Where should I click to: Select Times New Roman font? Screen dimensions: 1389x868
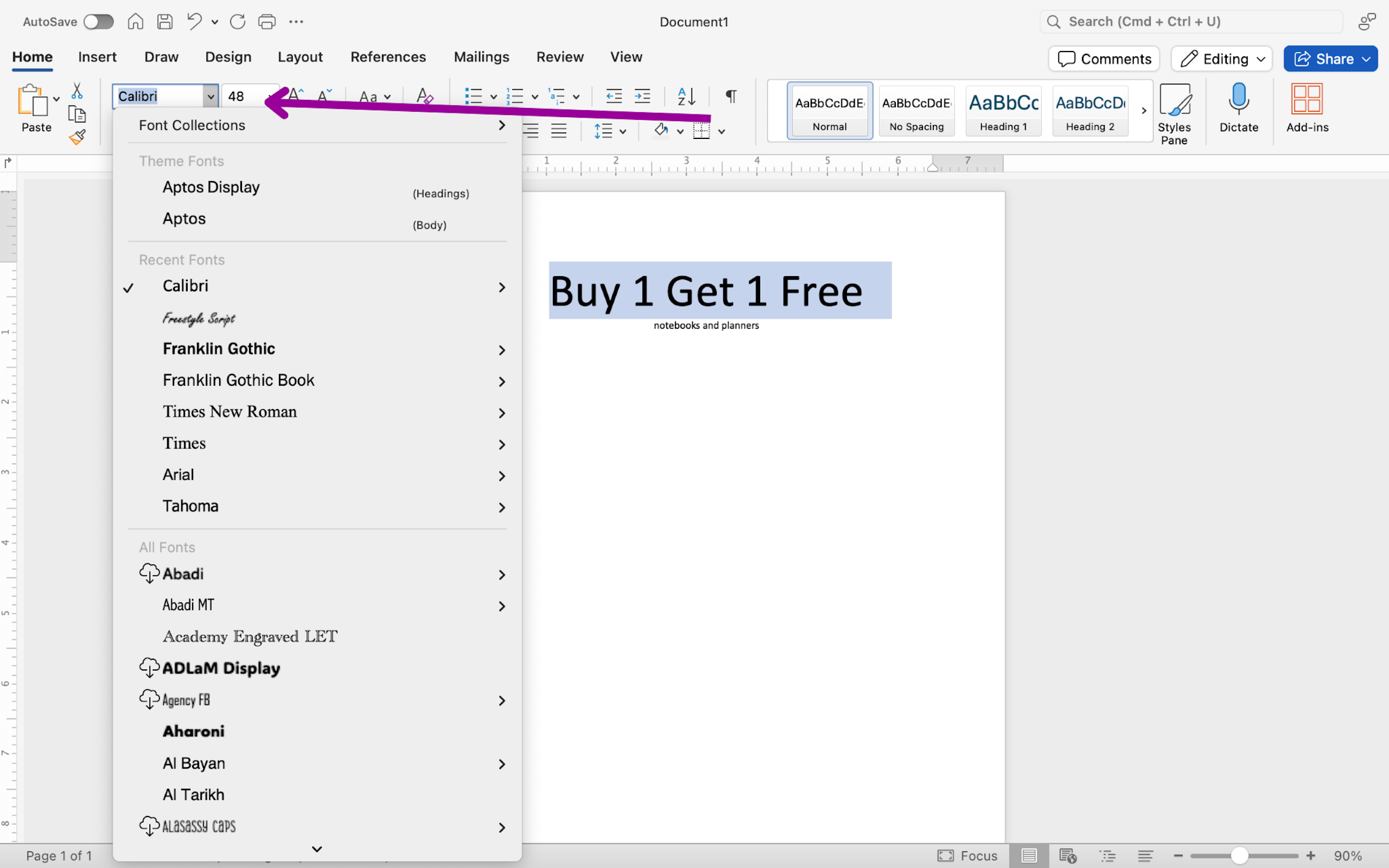click(x=230, y=412)
